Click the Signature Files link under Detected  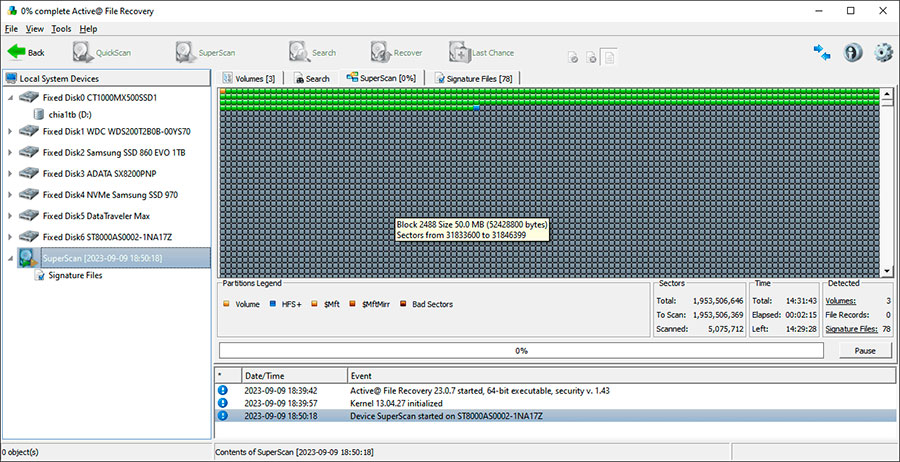coord(851,329)
